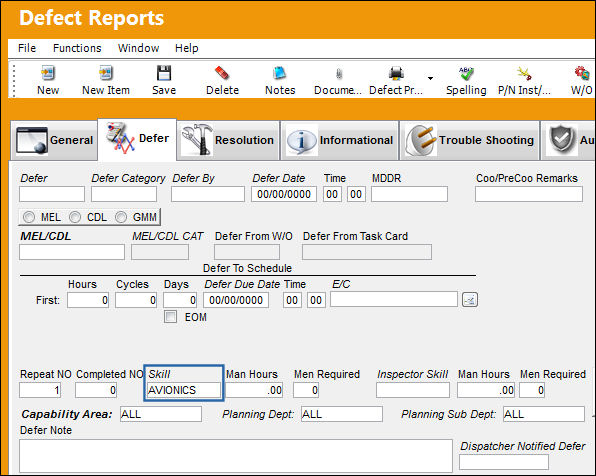
Task: Click the MDDR input field
Action: pyautogui.click(x=409, y=194)
